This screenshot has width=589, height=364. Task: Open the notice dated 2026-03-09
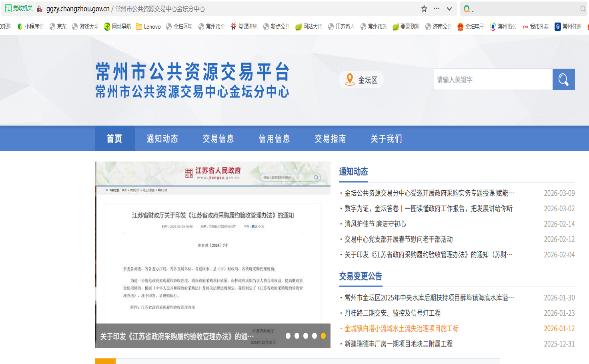tap(429, 193)
